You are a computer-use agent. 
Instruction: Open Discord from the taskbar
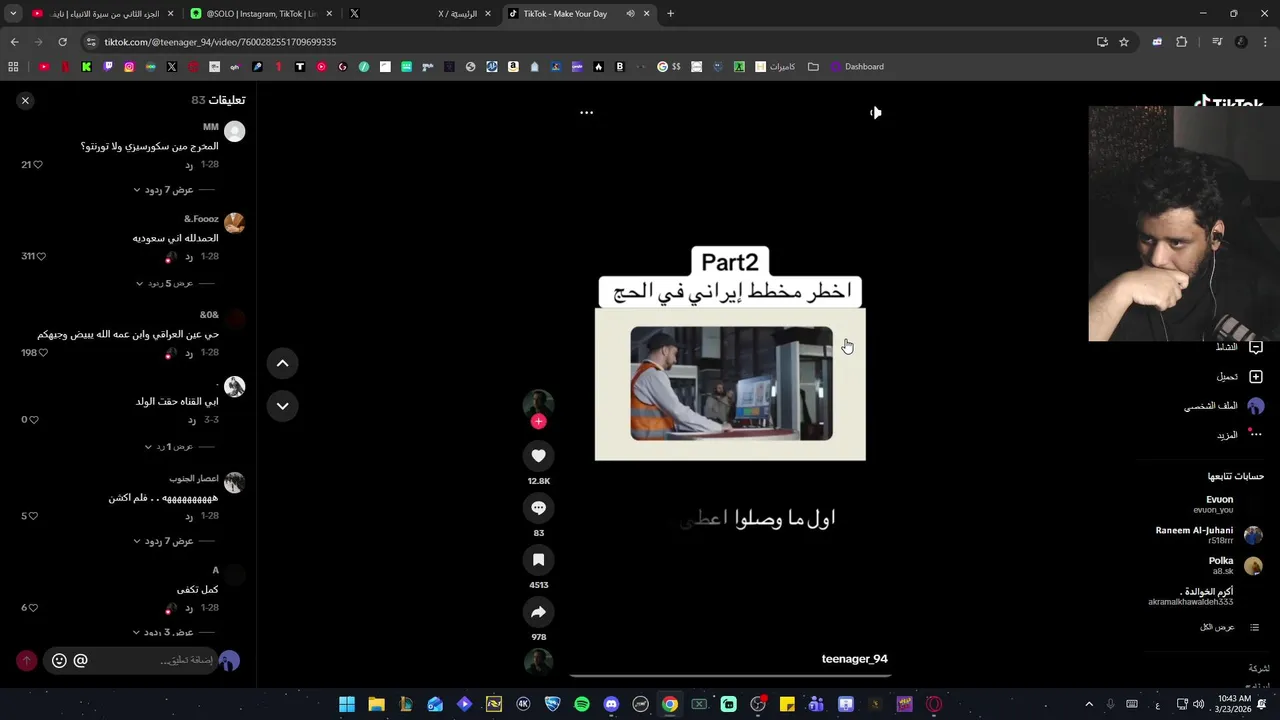(x=611, y=704)
